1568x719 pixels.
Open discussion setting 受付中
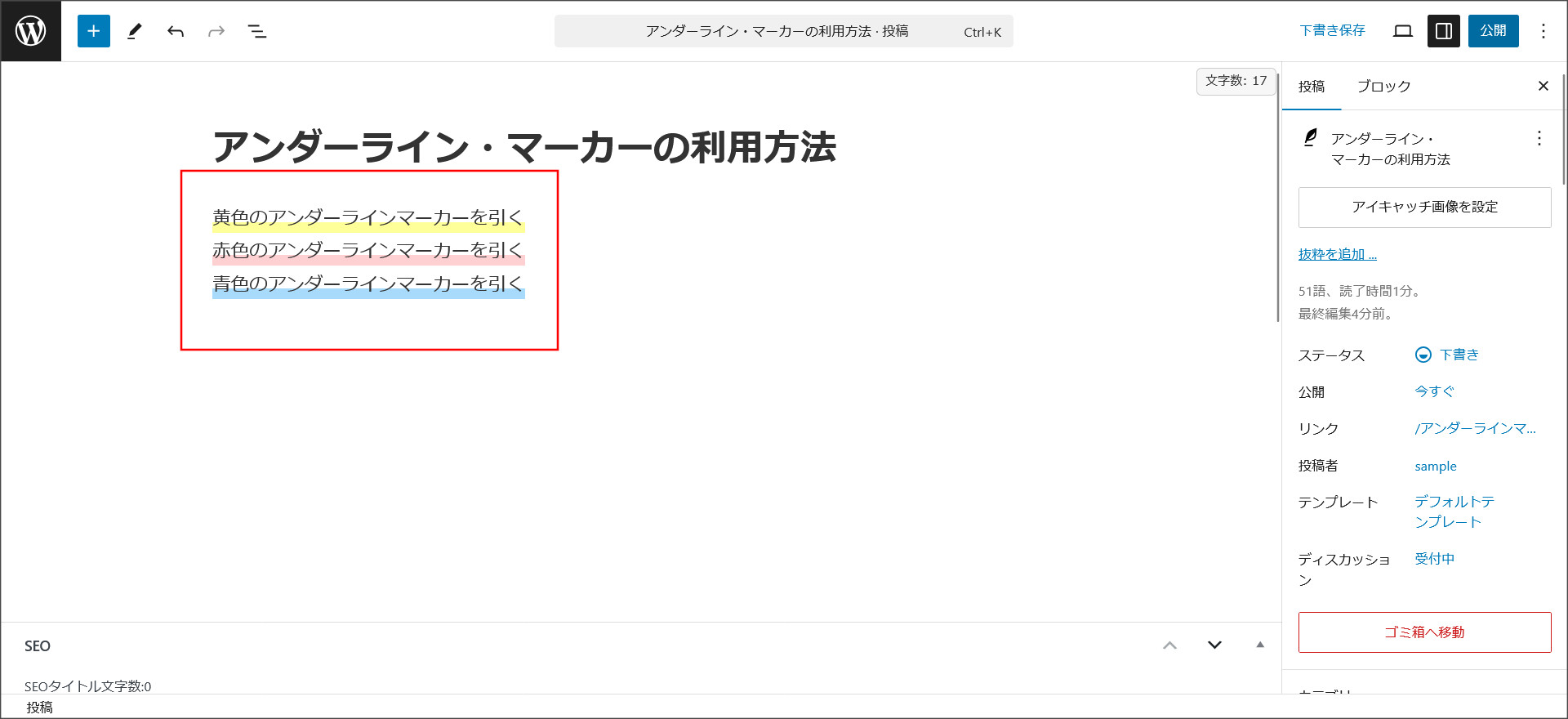(1435, 559)
